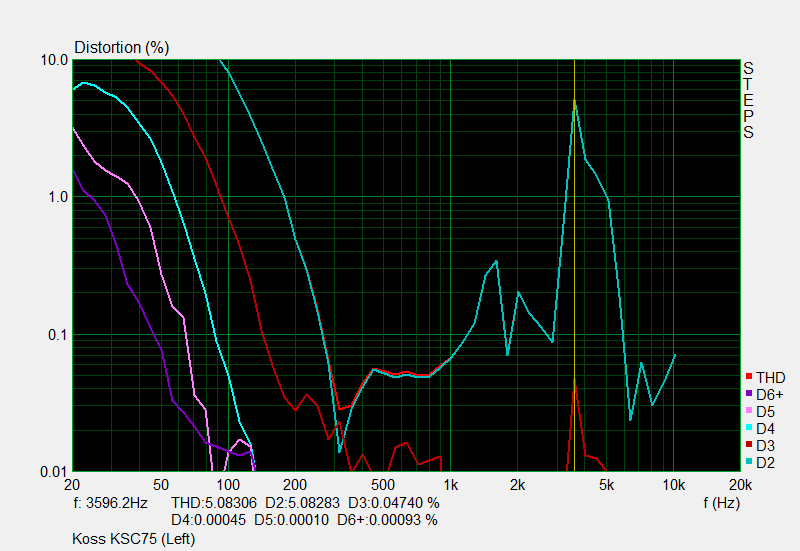Click the 'D3:0.04740 %' readout value
Image resolution: width=800 pixels, height=551 pixels.
393,503
